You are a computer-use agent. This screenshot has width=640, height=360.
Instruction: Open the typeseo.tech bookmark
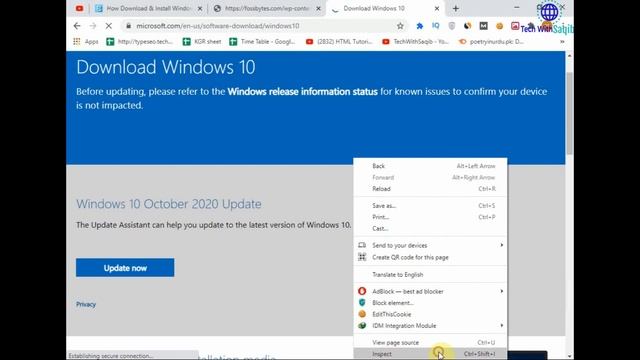[x=140, y=41]
